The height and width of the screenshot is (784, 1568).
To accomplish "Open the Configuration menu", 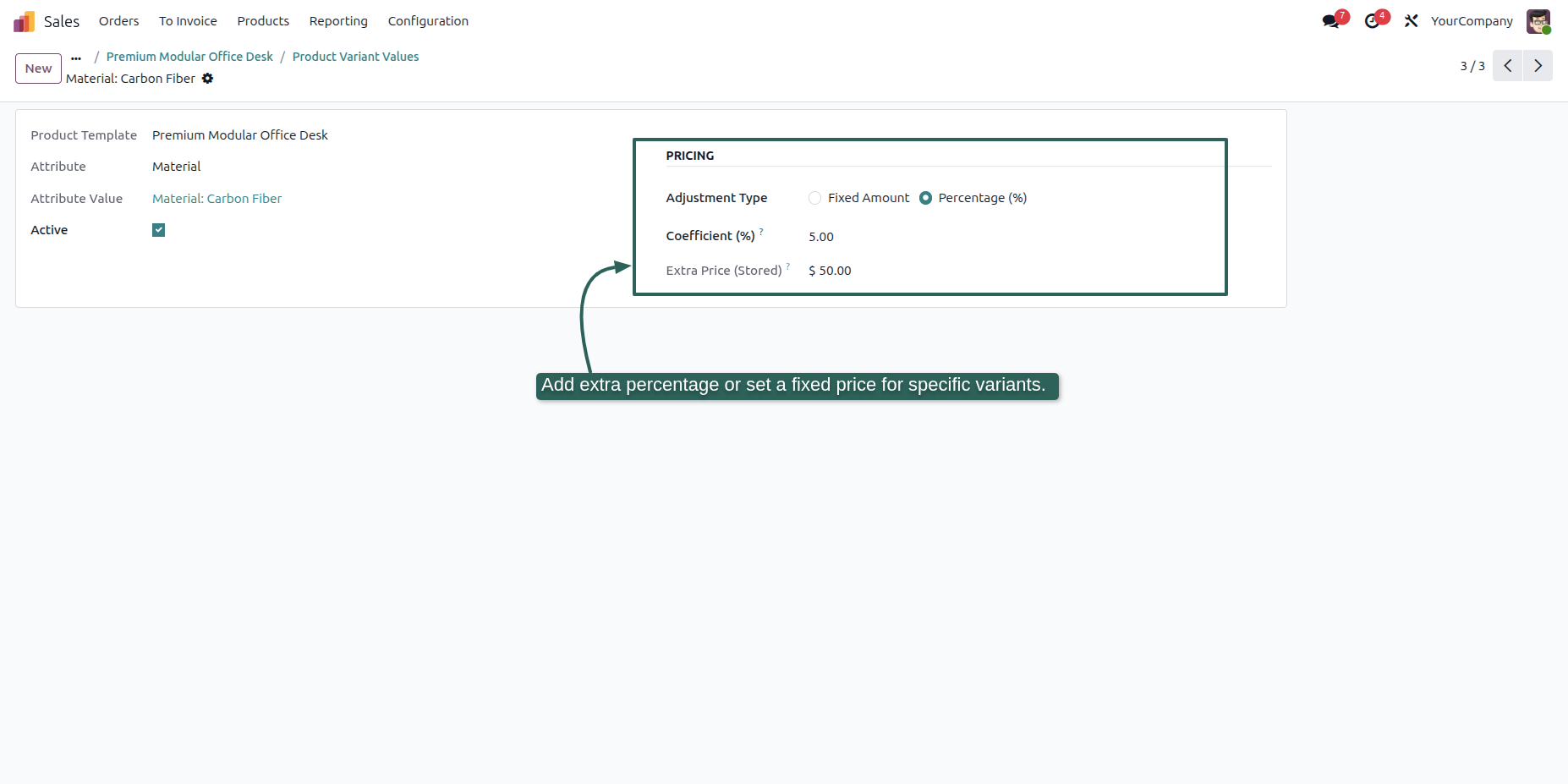I will 428,21.
